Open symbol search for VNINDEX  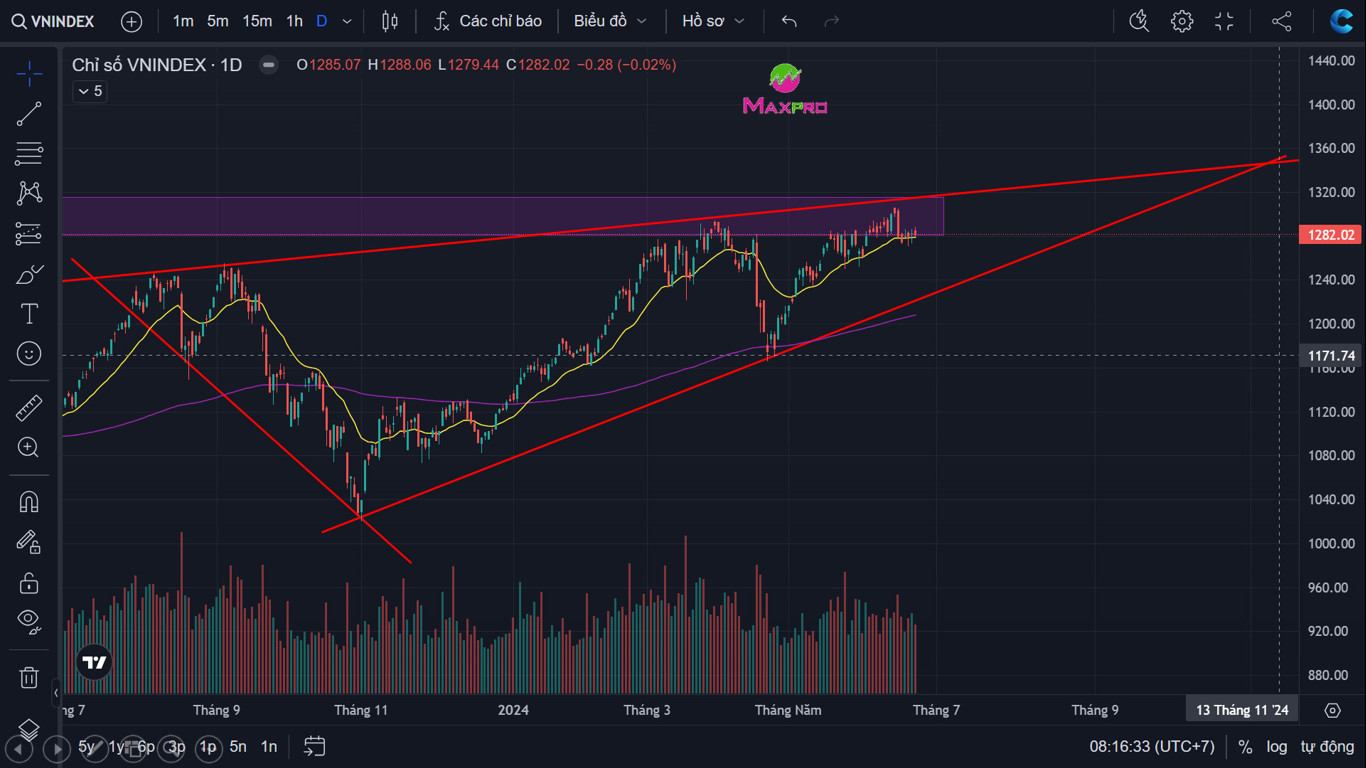coord(52,21)
